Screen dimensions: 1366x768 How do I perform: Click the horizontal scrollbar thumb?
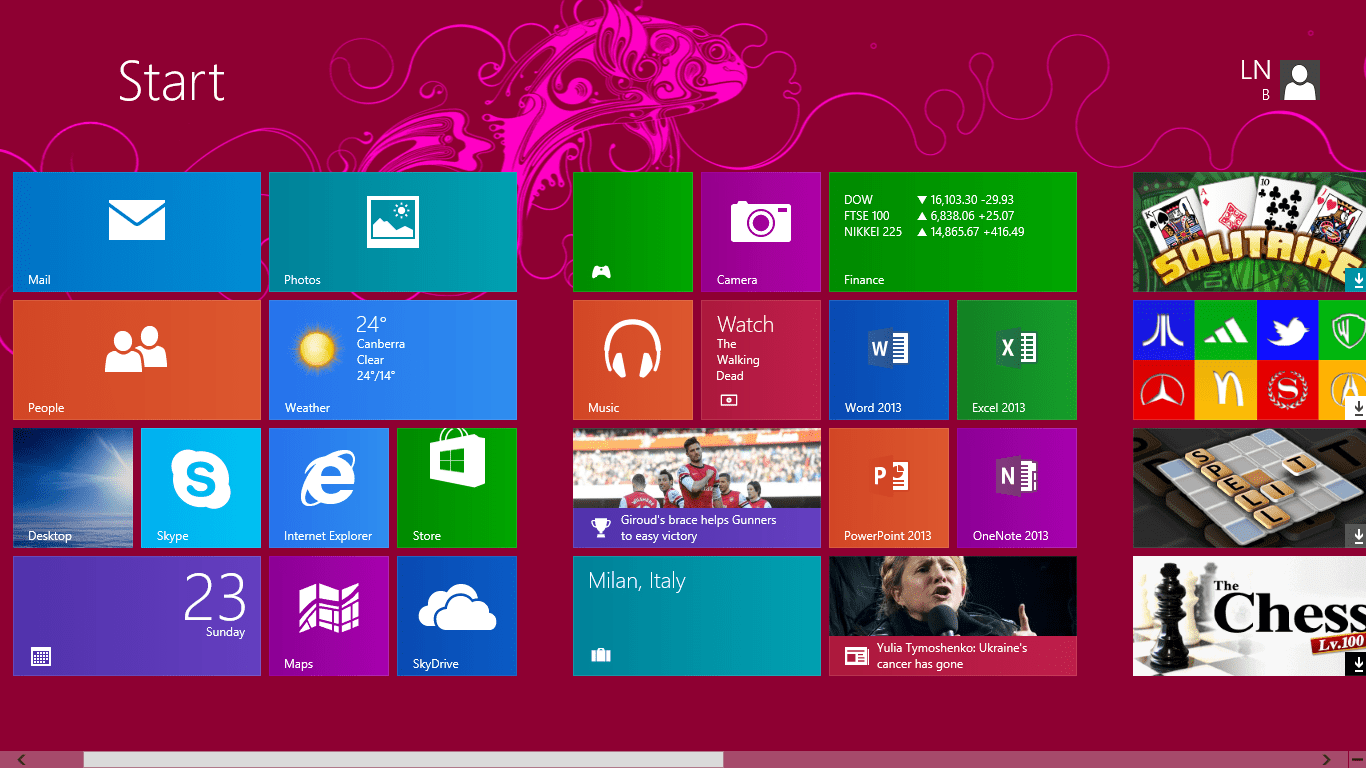tap(403, 760)
